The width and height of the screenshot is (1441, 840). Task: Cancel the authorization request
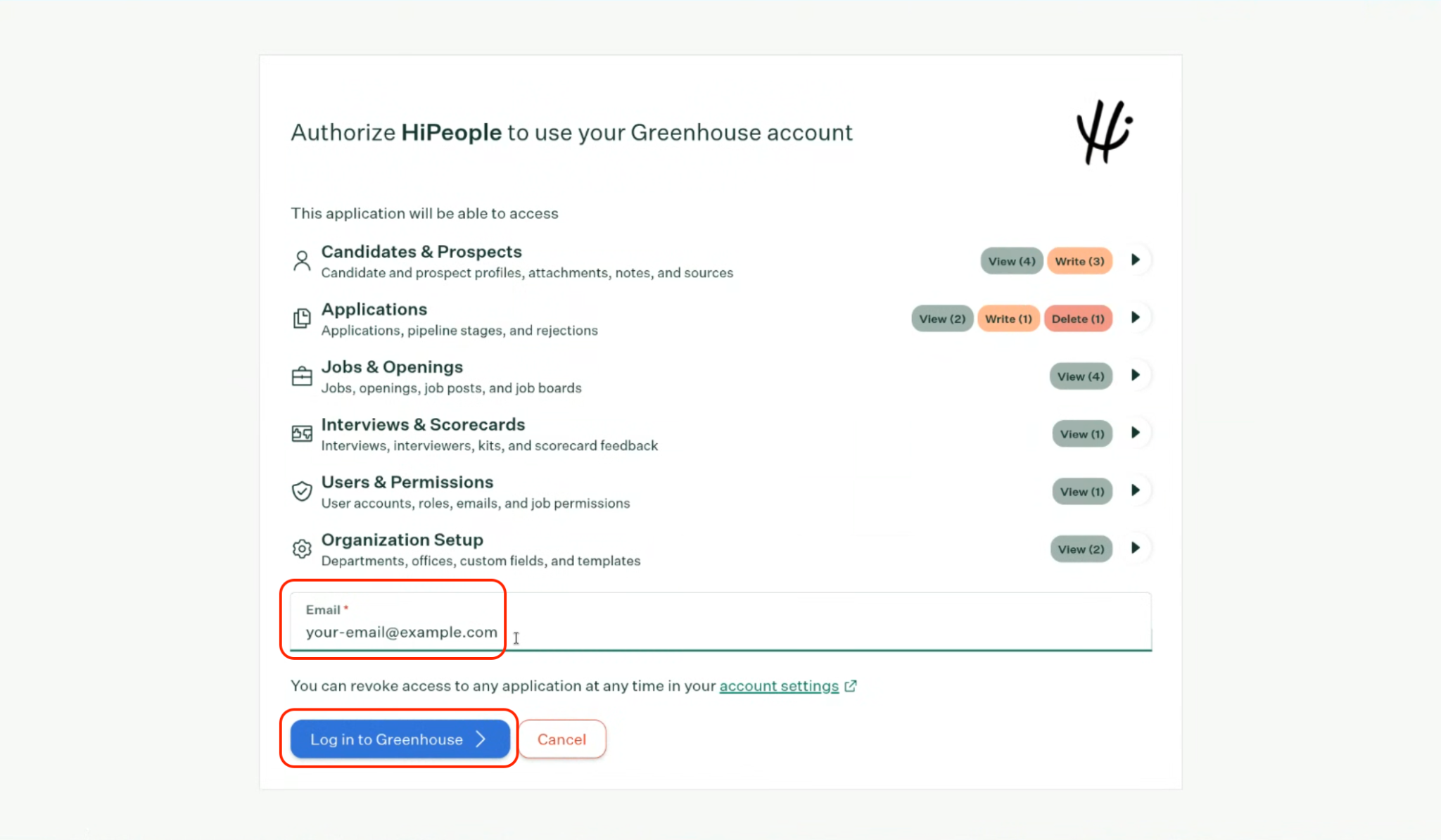561,739
